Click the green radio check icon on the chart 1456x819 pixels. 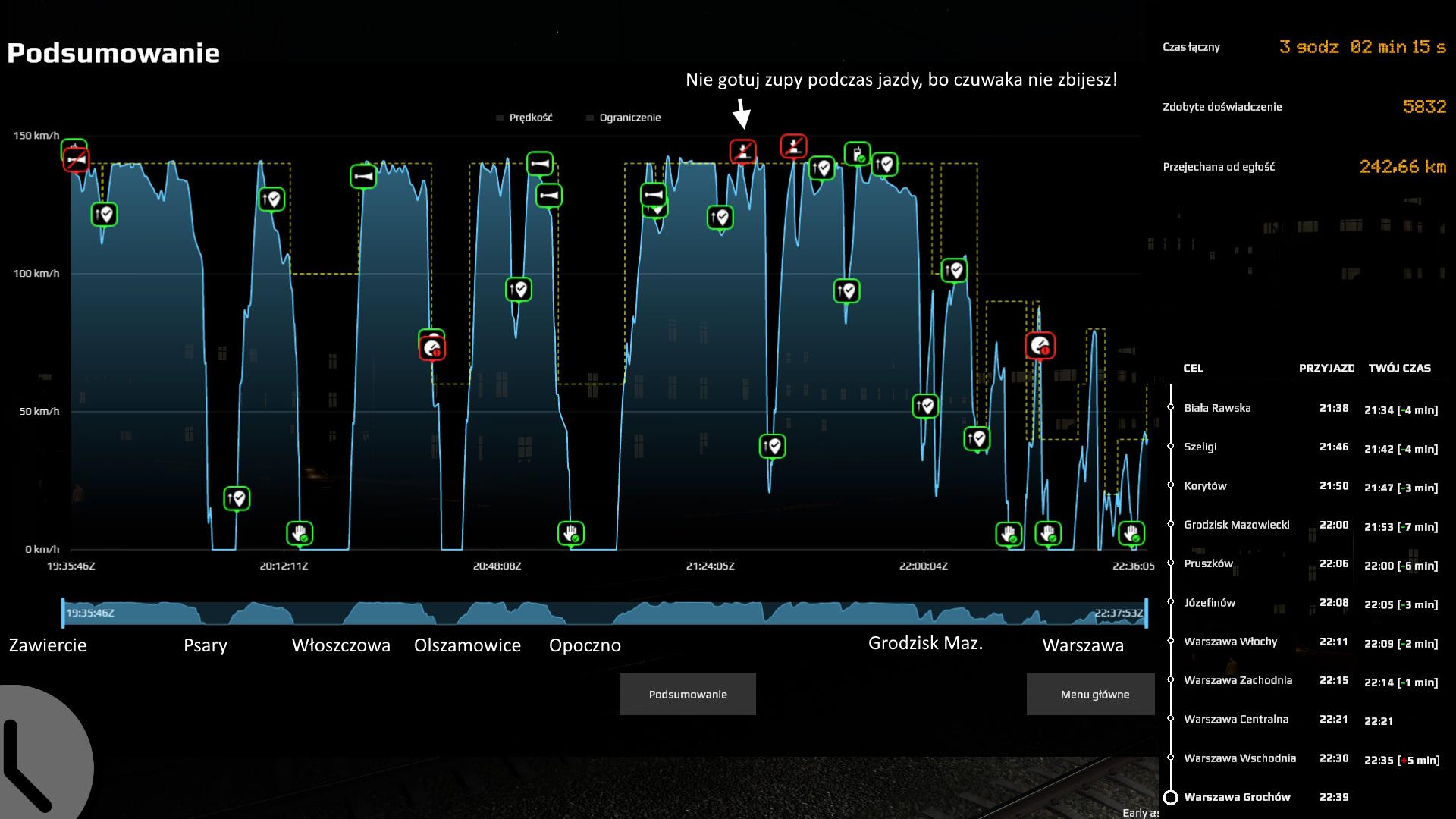pos(857,154)
